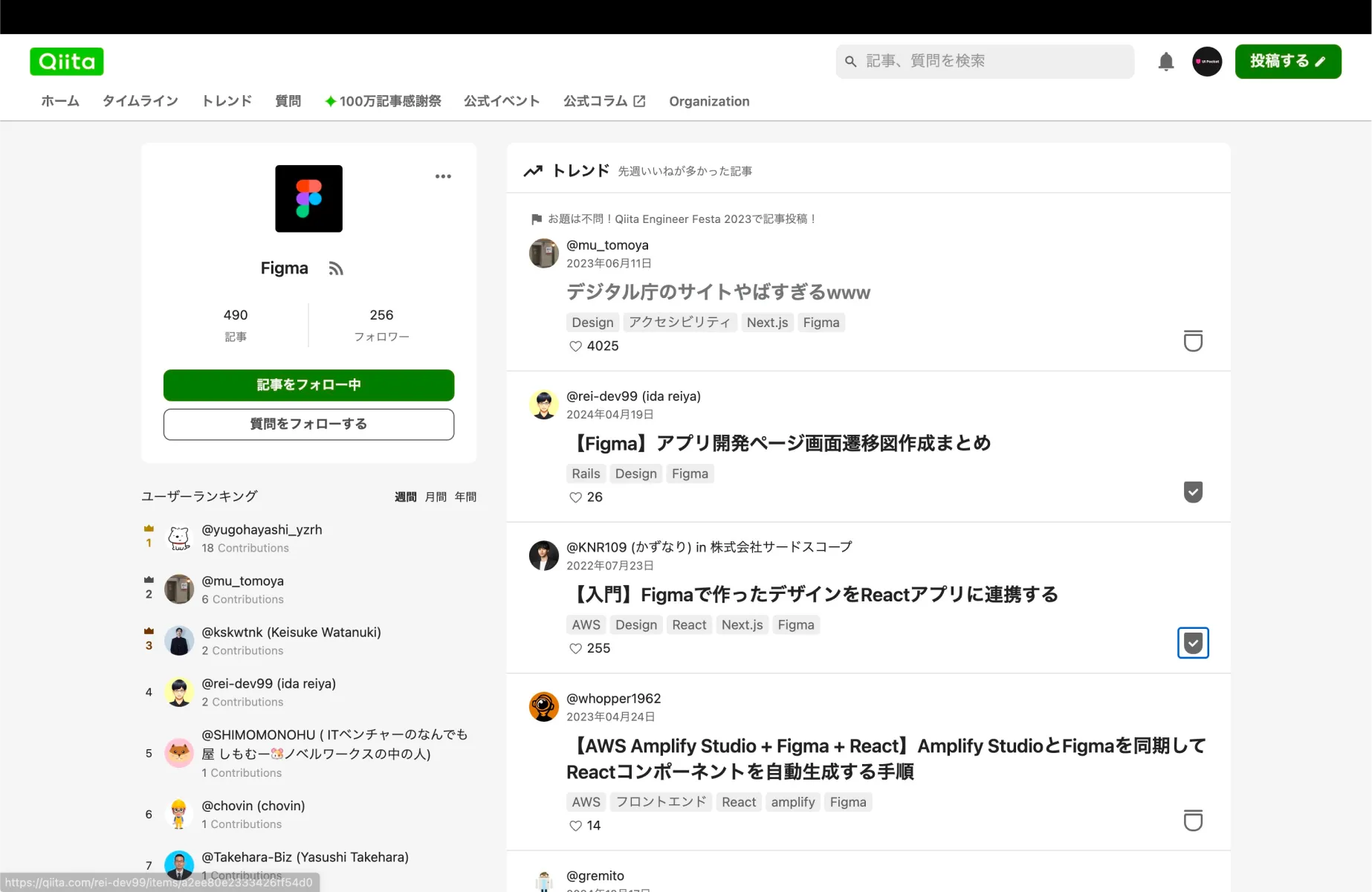This screenshot has width=1372, height=892.
Task: Open the Next.js tag on the first article
Action: coord(767,322)
